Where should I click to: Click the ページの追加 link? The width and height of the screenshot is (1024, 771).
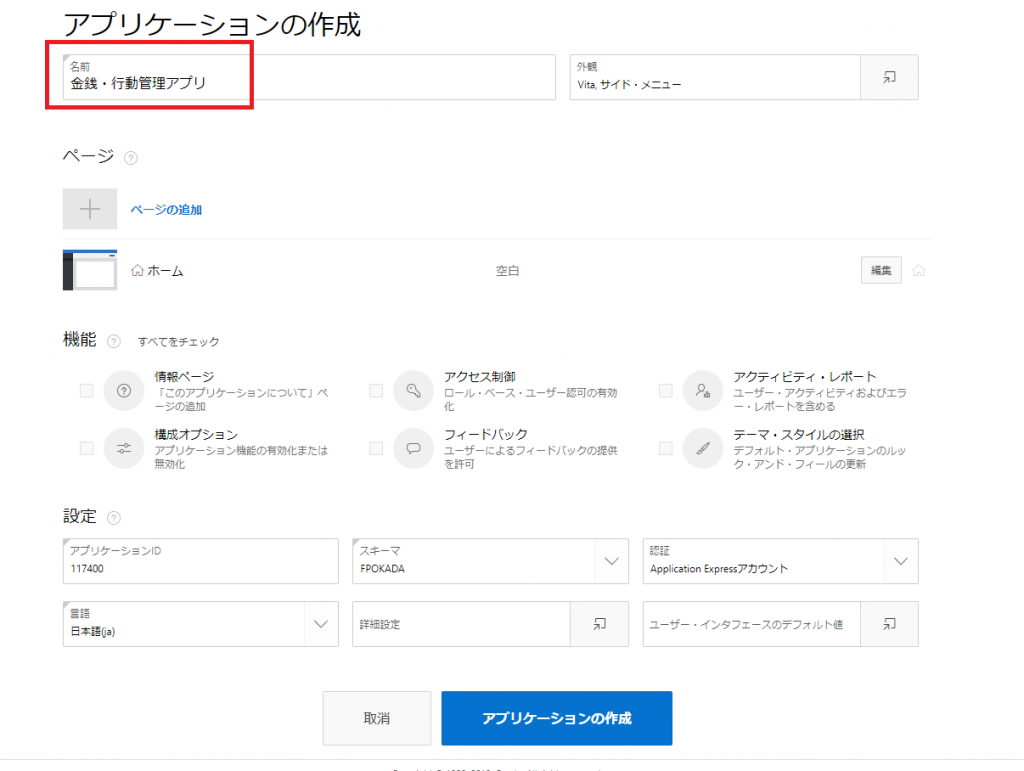[x=166, y=210]
